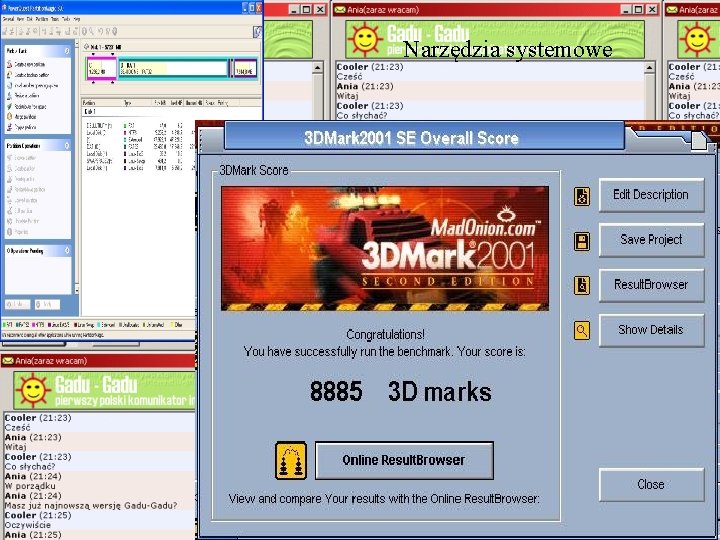This screenshot has width=720, height=540.
Task: Click the yellow icon beside Online ResultBrowser
Action: [x=291, y=461]
